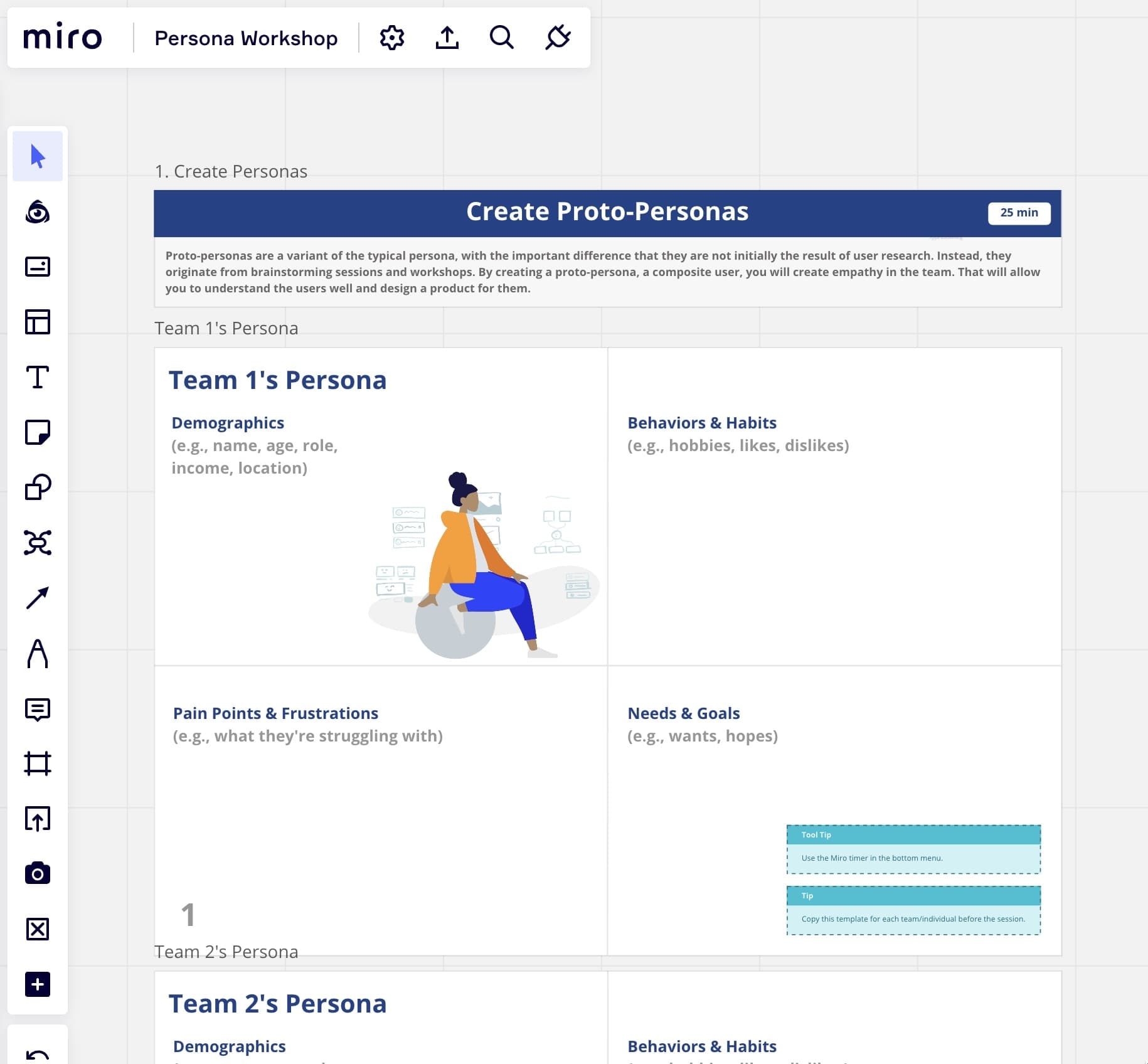Click the export/share icon in top bar
Image resolution: width=1148 pixels, height=1064 pixels.
447,38
